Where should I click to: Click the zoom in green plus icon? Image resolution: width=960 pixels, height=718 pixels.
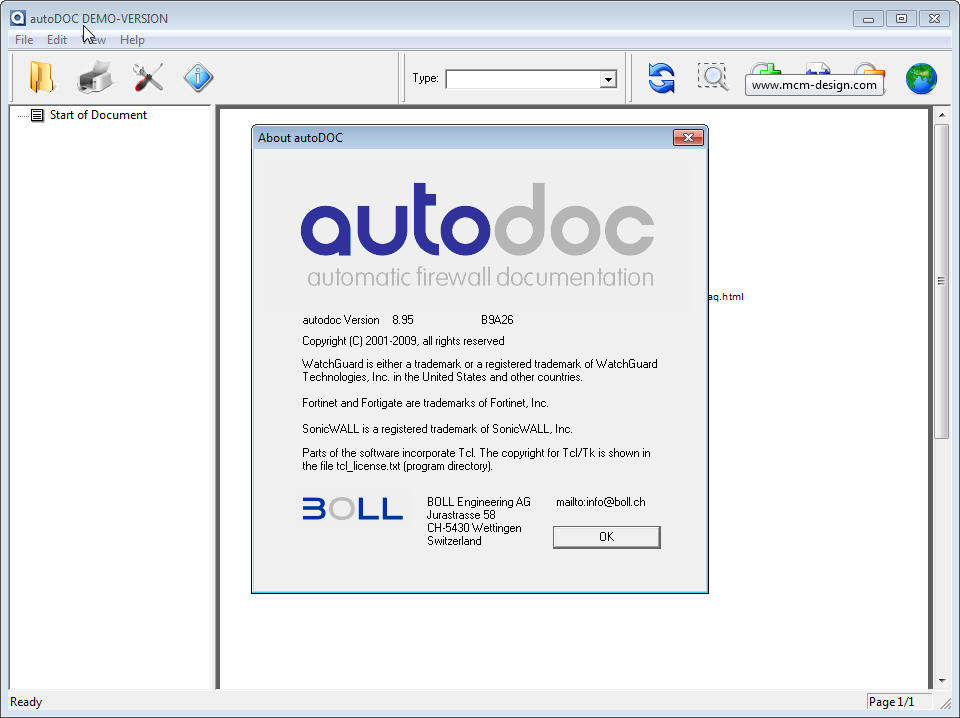coord(765,68)
